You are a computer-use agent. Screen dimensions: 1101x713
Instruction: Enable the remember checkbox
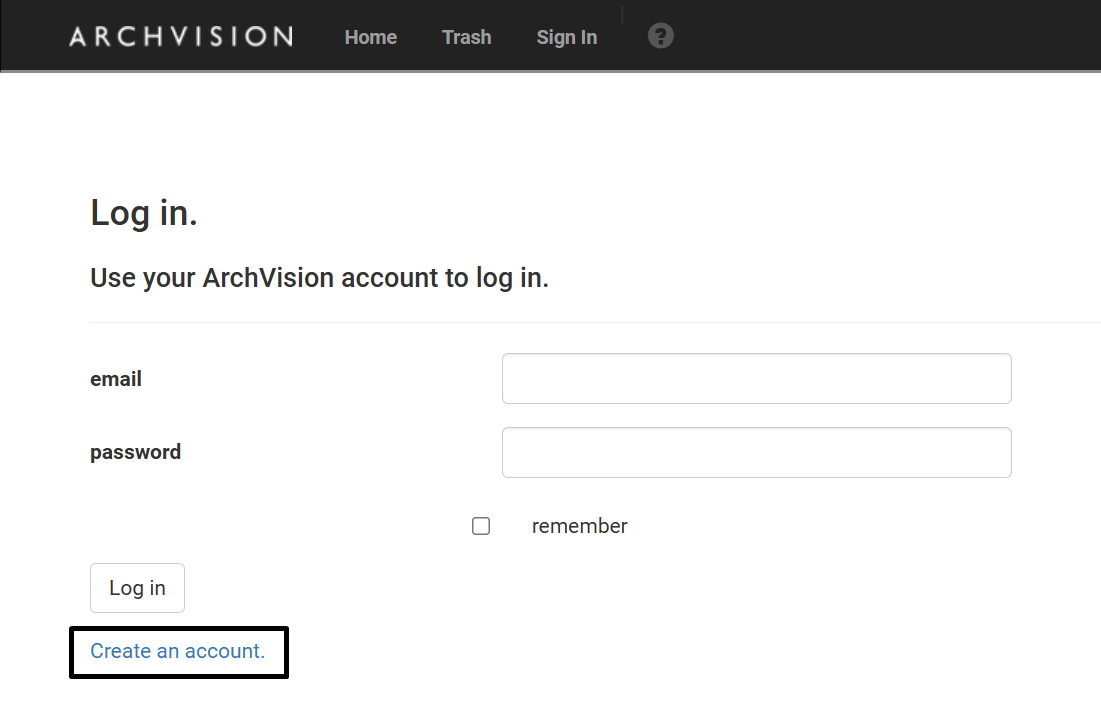click(x=481, y=526)
